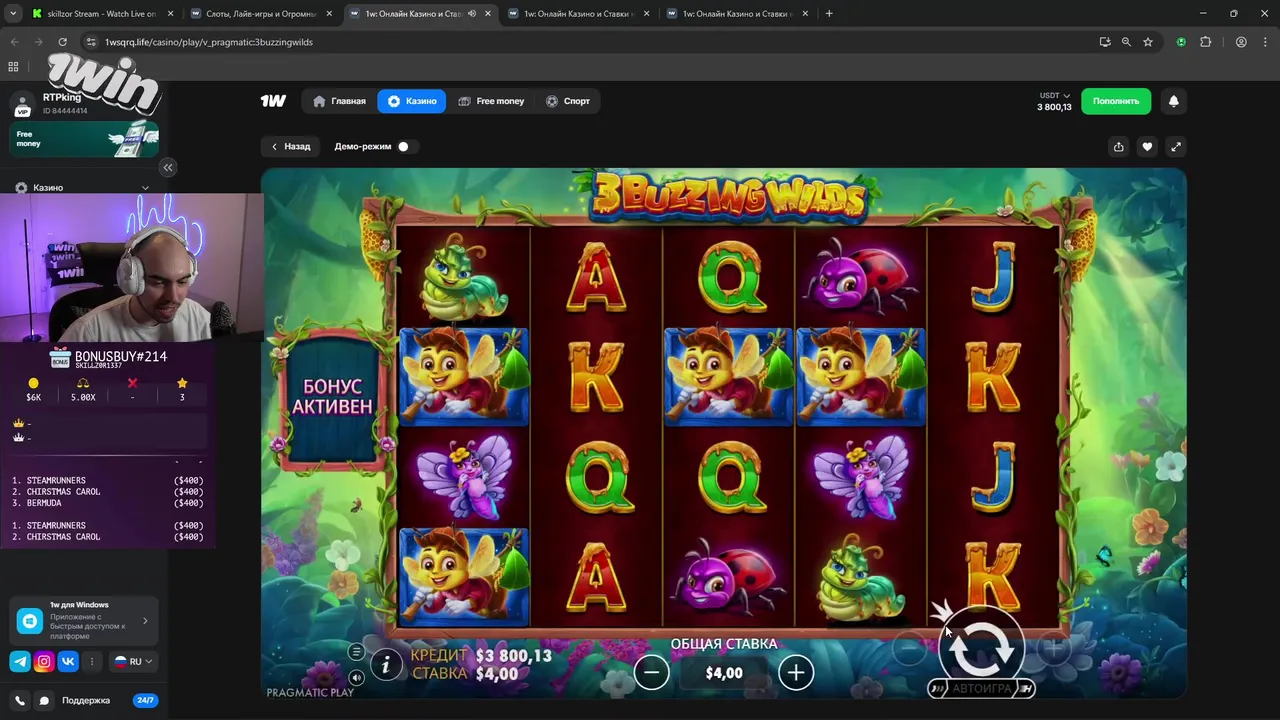Image resolution: width=1280 pixels, height=720 pixels.
Task: Expand the game to fullscreen
Action: 1176,146
